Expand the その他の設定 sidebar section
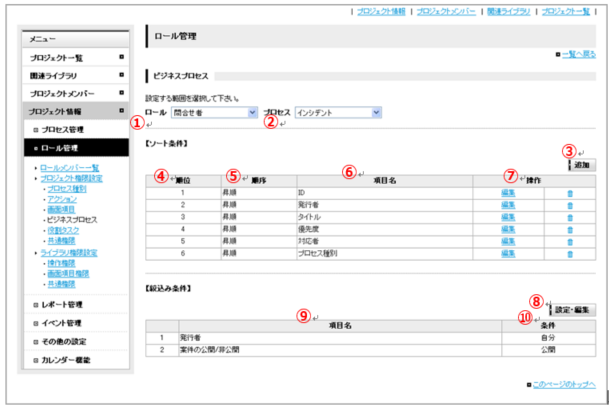Image resolution: width=609 pixels, height=411 pixels. click(x=76, y=342)
